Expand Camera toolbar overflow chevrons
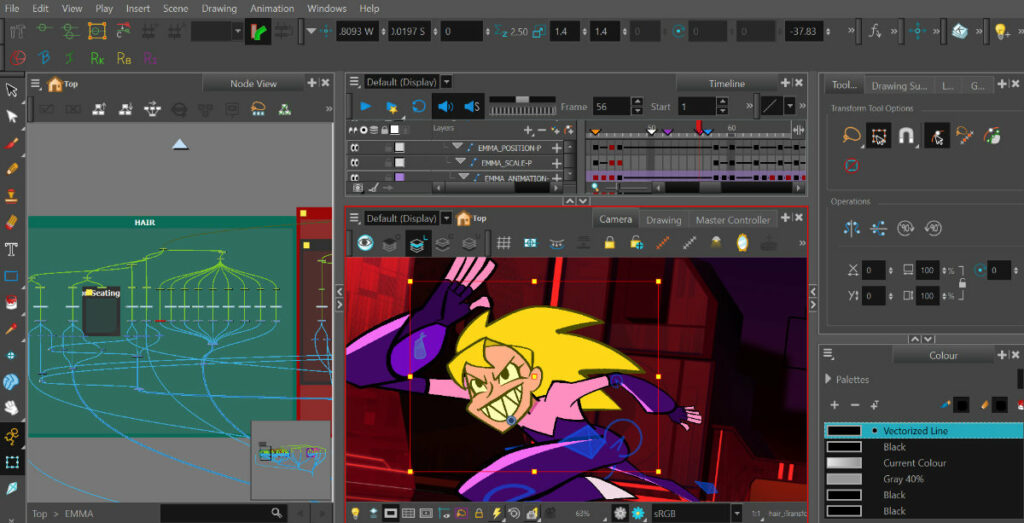Image resolution: width=1024 pixels, height=523 pixels. pyautogui.click(x=802, y=243)
